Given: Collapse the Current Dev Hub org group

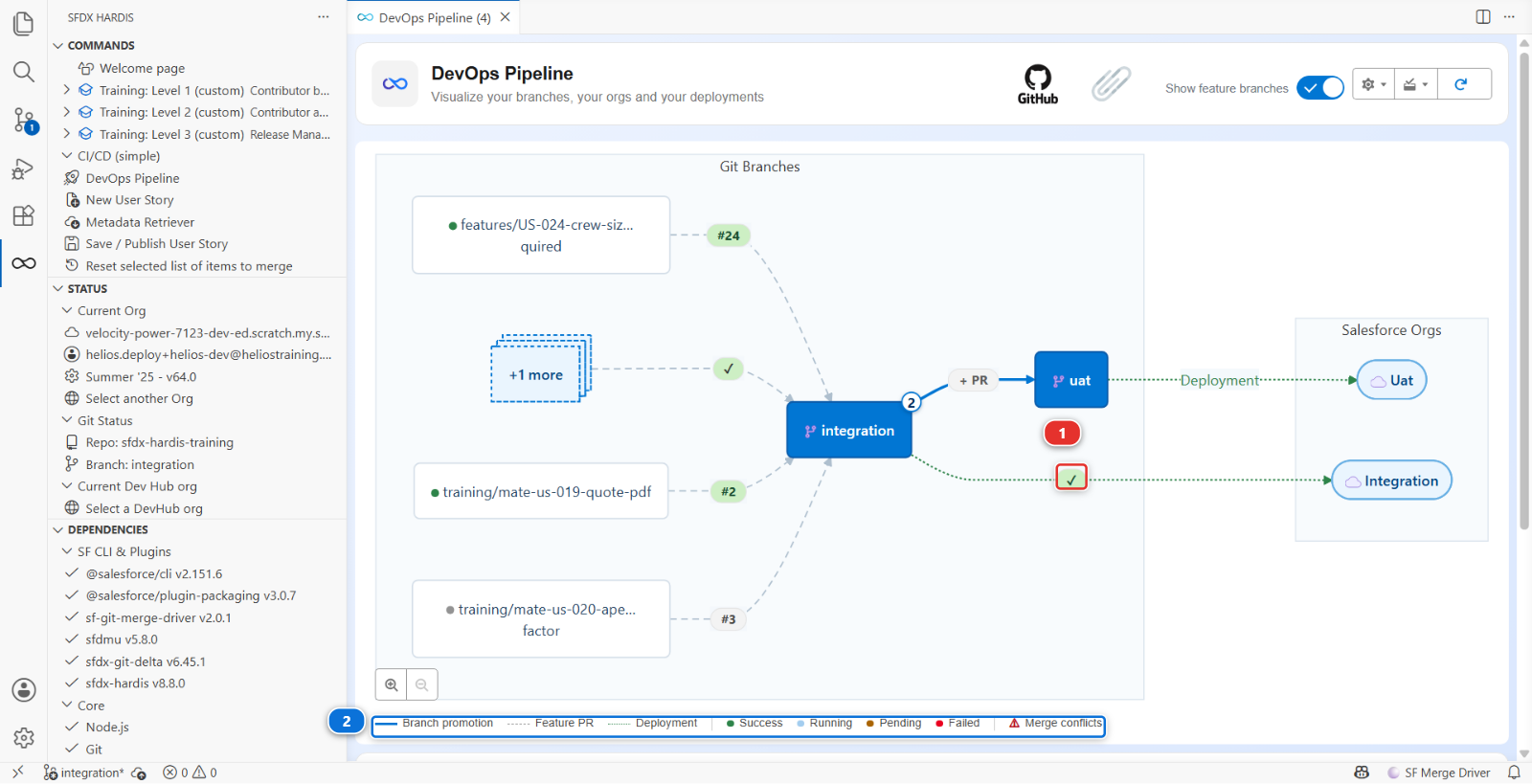Looking at the screenshot, I should click(67, 486).
